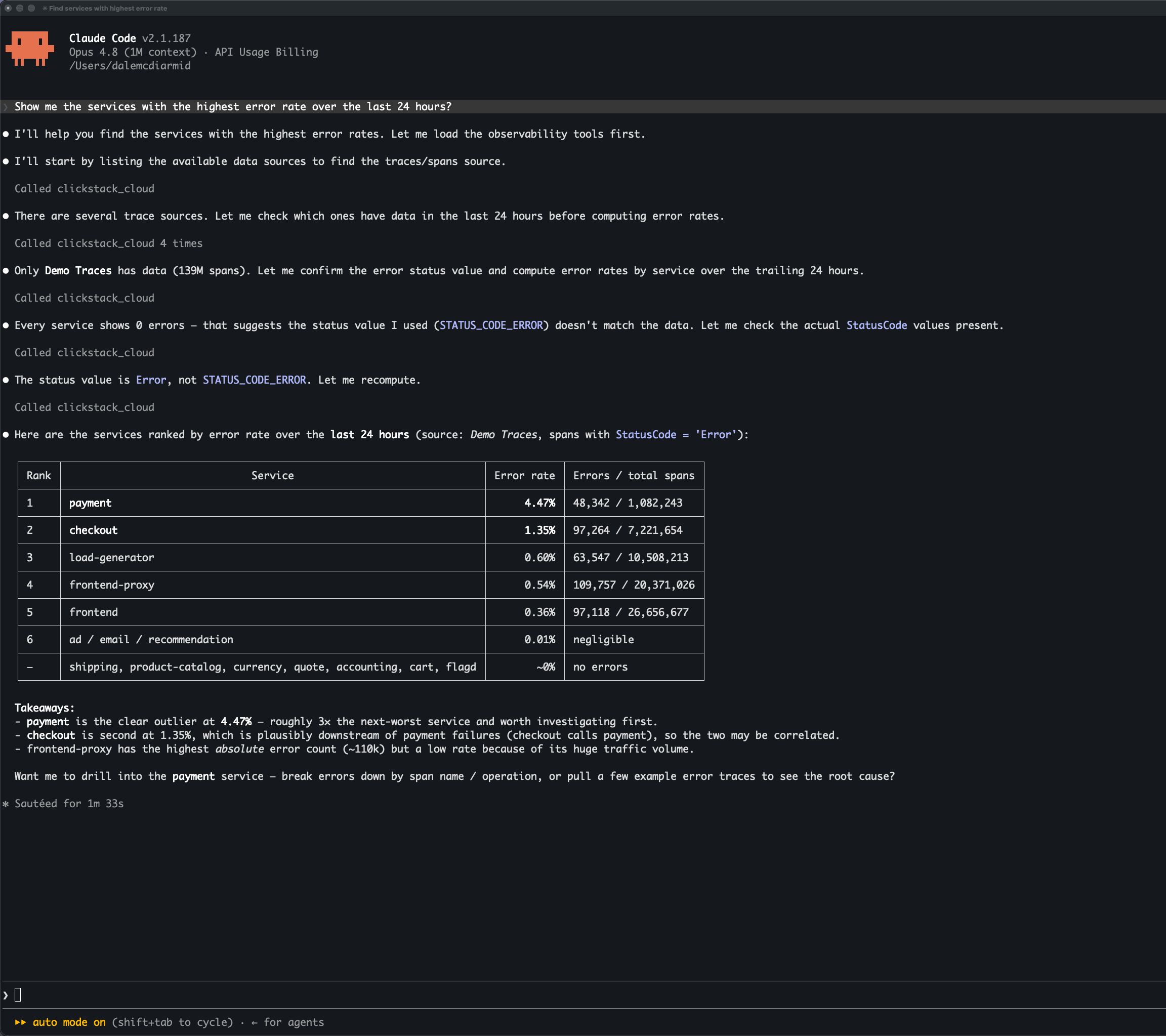Click the 'Rank' table header

(x=39, y=476)
